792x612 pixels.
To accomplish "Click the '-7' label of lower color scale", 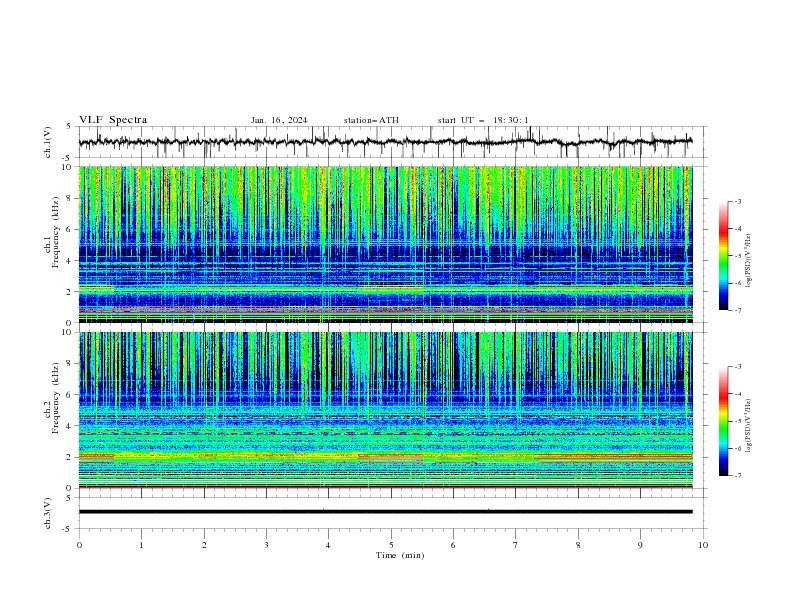I will pyautogui.click(x=738, y=475).
